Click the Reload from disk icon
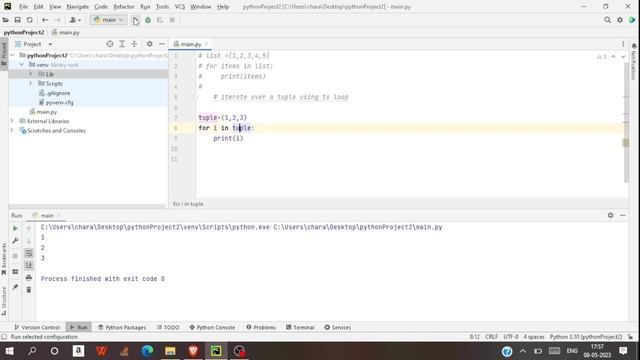 30,20
